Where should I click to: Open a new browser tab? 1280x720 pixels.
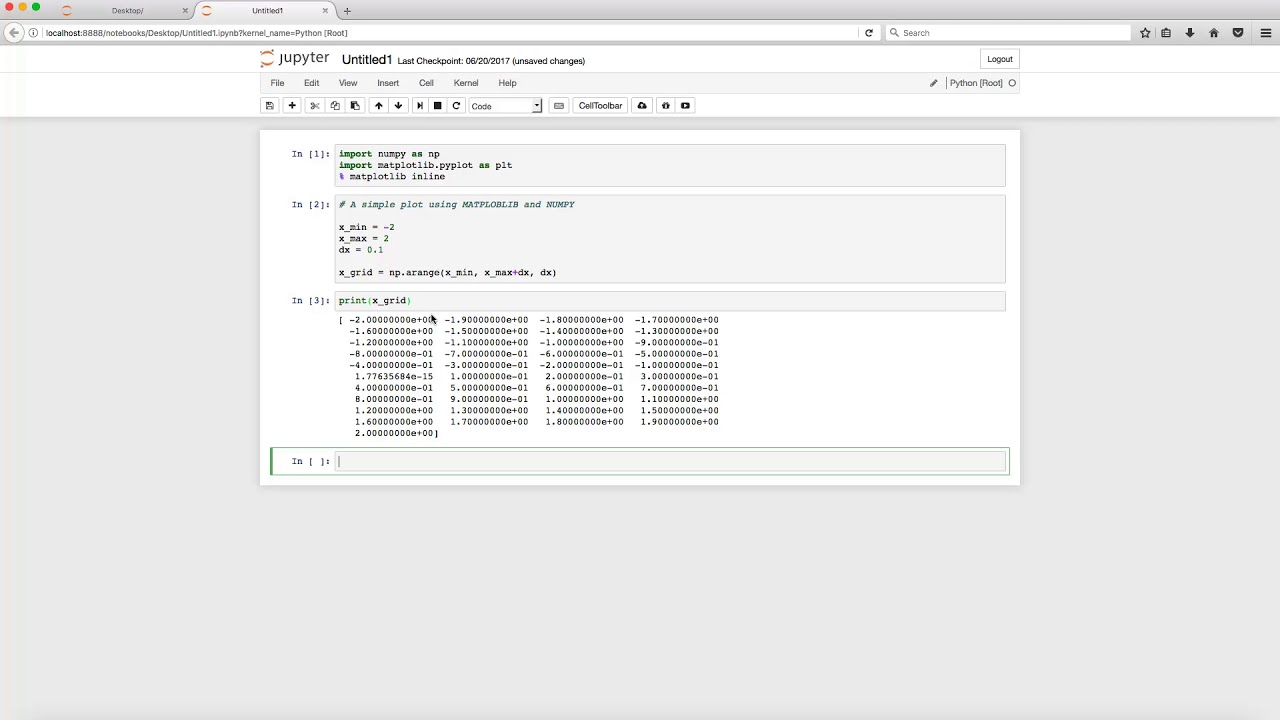tap(347, 11)
